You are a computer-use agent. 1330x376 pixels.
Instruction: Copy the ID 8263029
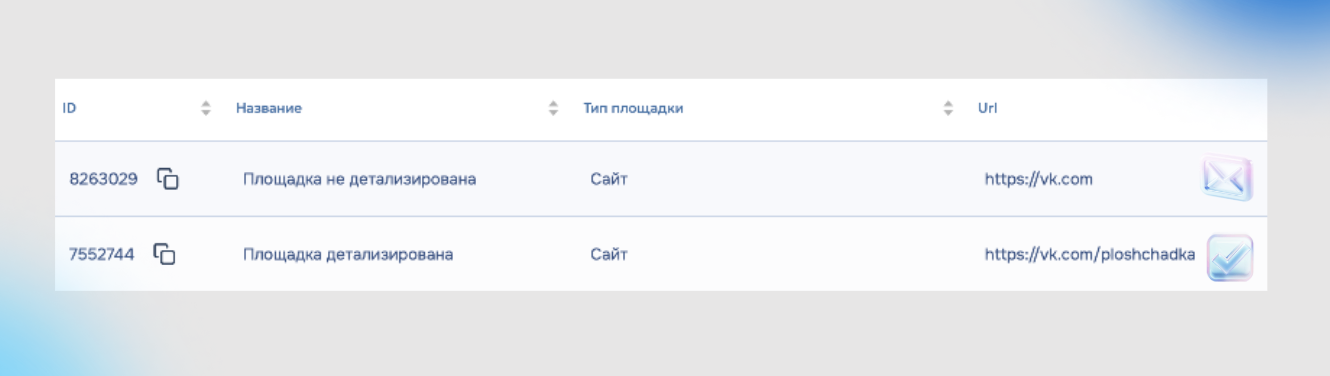(x=168, y=179)
